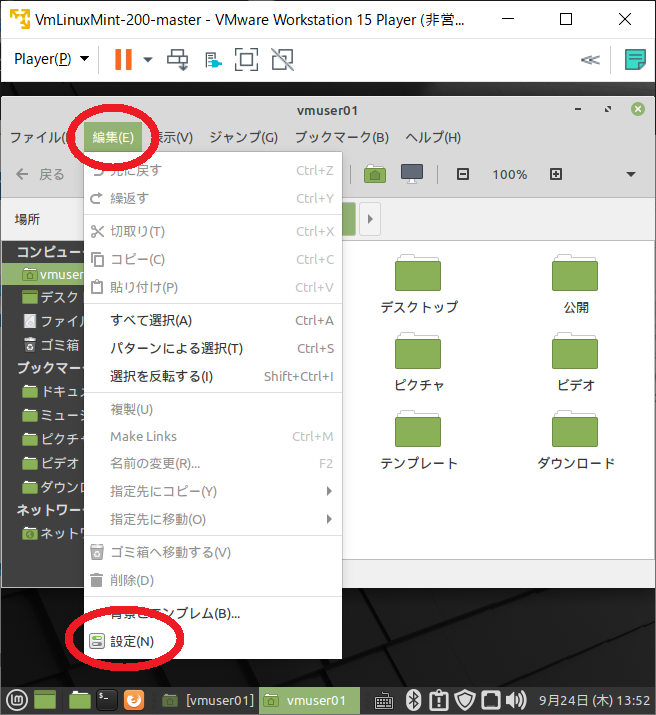Select 名前の変更(R)... menu entry
The width and height of the screenshot is (656, 715).
213,464
